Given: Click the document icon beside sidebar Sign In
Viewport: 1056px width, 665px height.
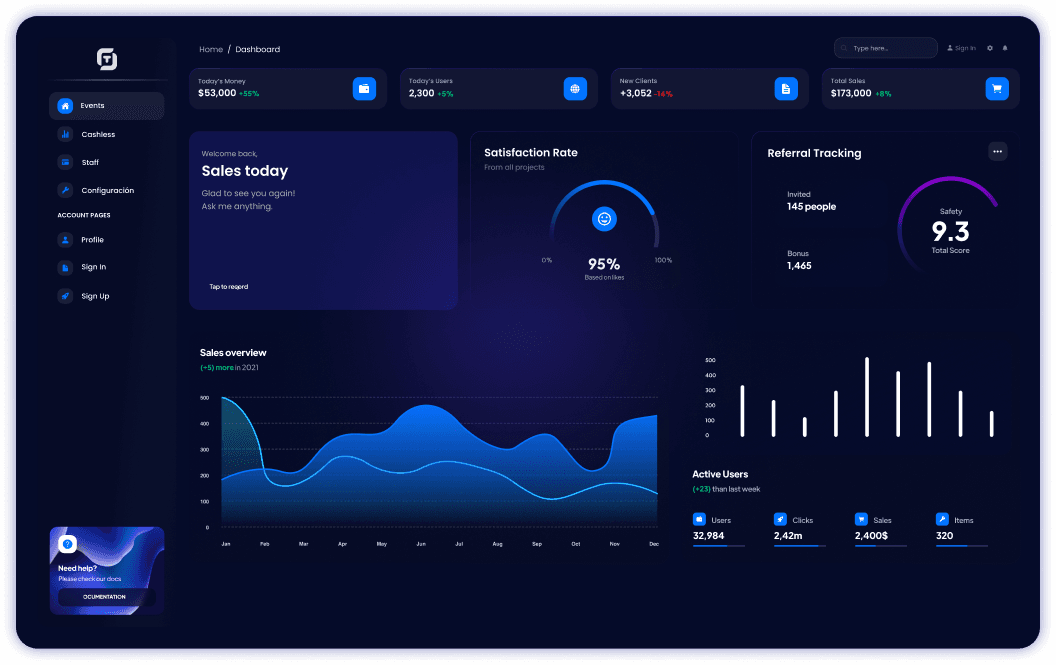Looking at the screenshot, I should pyautogui.click(x=65, y=267).
